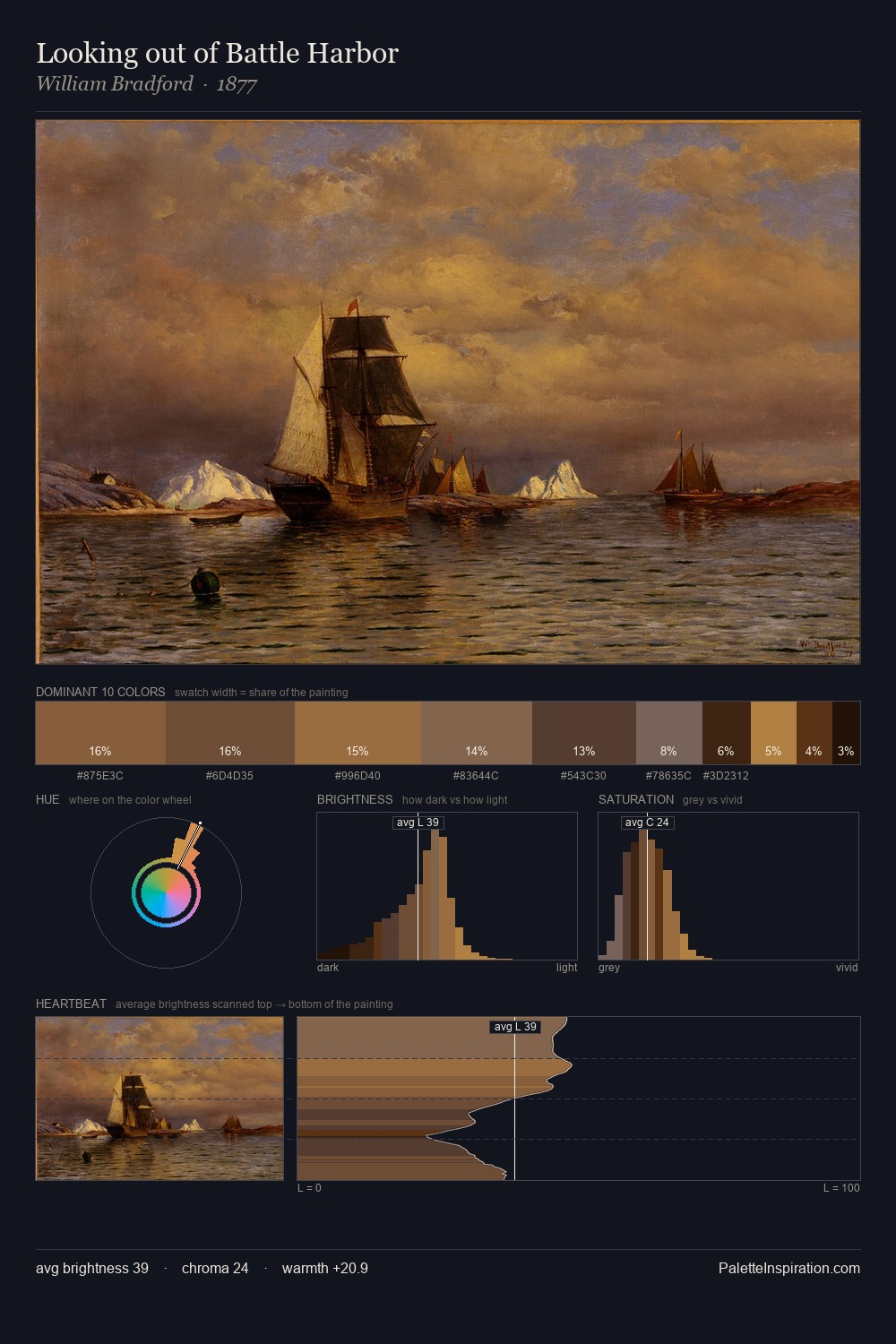This screenshot has height=1344, width=896.
Task: Select the 'avg L 39' label in Heartbeat chart
Action: [x=515, y=1027]
